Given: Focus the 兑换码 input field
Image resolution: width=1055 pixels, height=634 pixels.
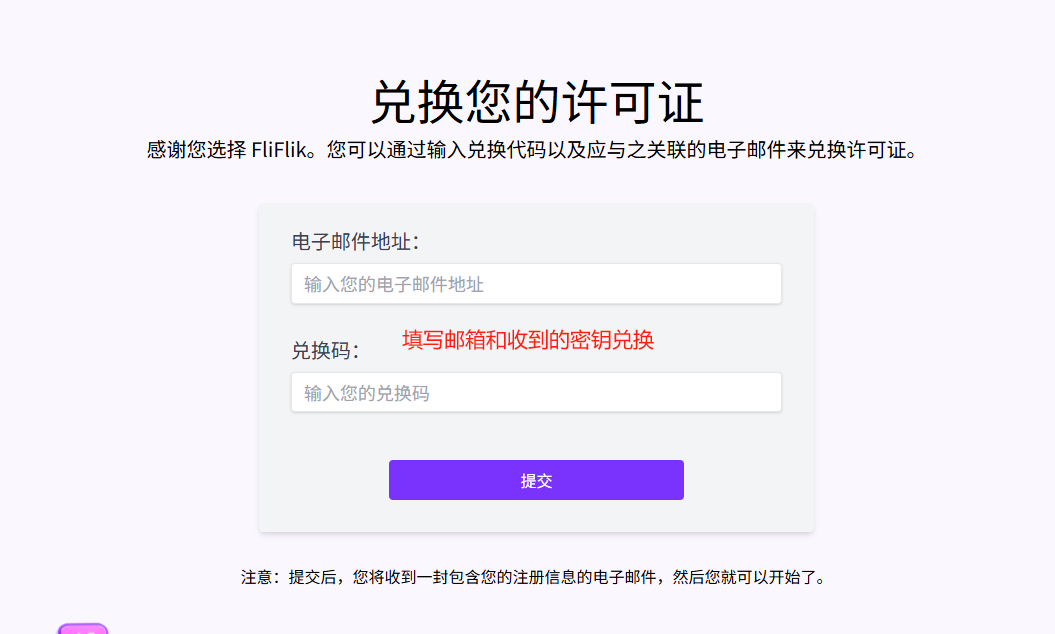Looking at the screenshot, I should click(536, 392).
